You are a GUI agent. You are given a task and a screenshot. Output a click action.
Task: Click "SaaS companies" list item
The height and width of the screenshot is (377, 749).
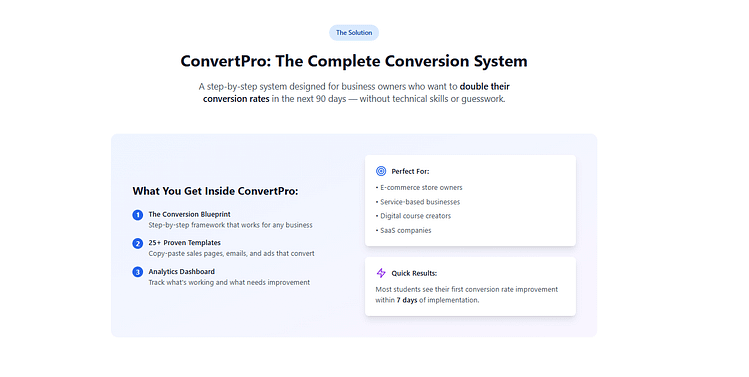(x=404, y=230)
